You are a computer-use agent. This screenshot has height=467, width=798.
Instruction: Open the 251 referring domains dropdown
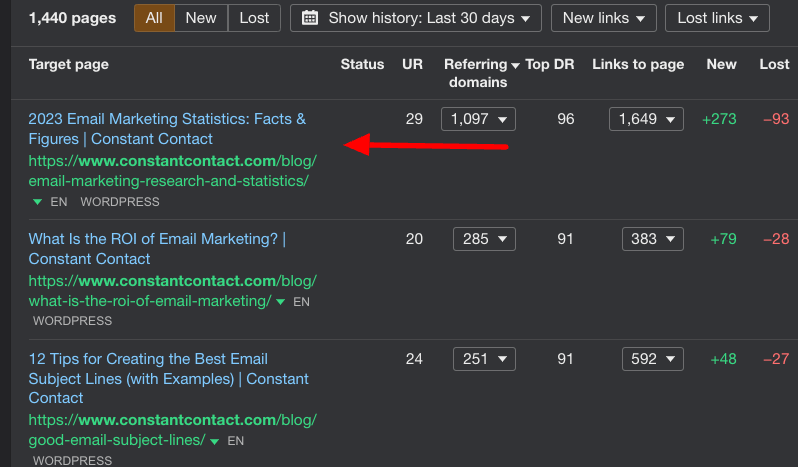pos(484,359)
